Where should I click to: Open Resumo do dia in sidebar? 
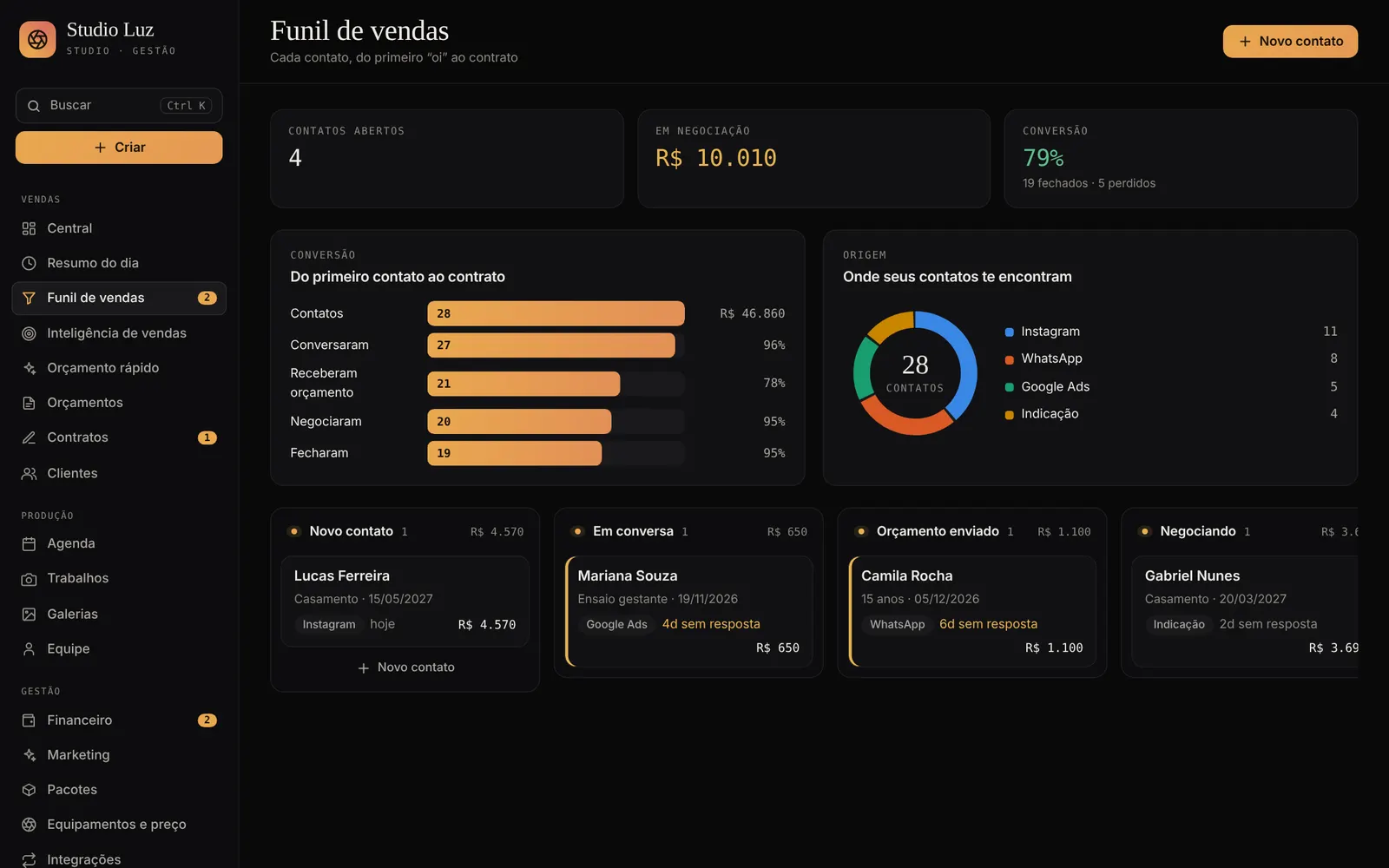click(119, 263)
